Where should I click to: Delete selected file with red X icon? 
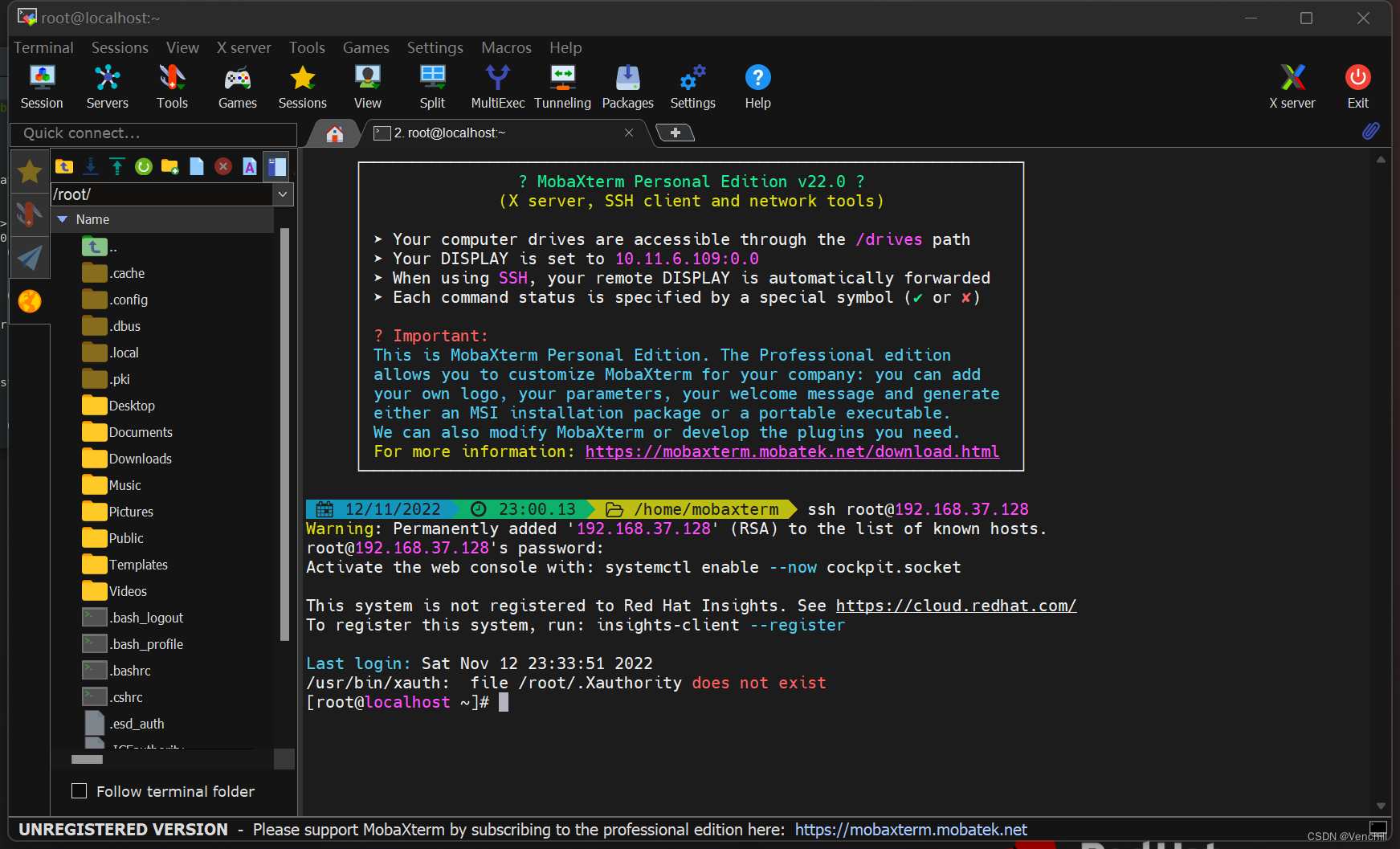pyautogui.click(x=223, y=166)
